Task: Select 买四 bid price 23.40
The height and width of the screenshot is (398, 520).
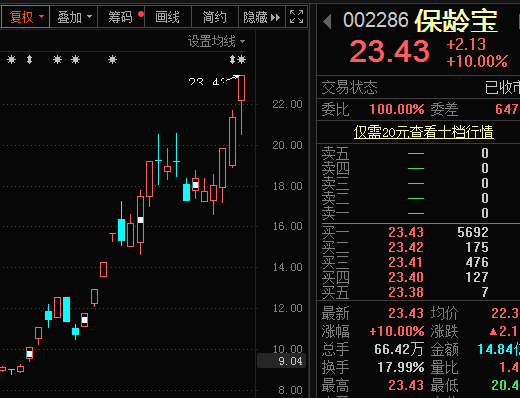Action: coord(406,277)
